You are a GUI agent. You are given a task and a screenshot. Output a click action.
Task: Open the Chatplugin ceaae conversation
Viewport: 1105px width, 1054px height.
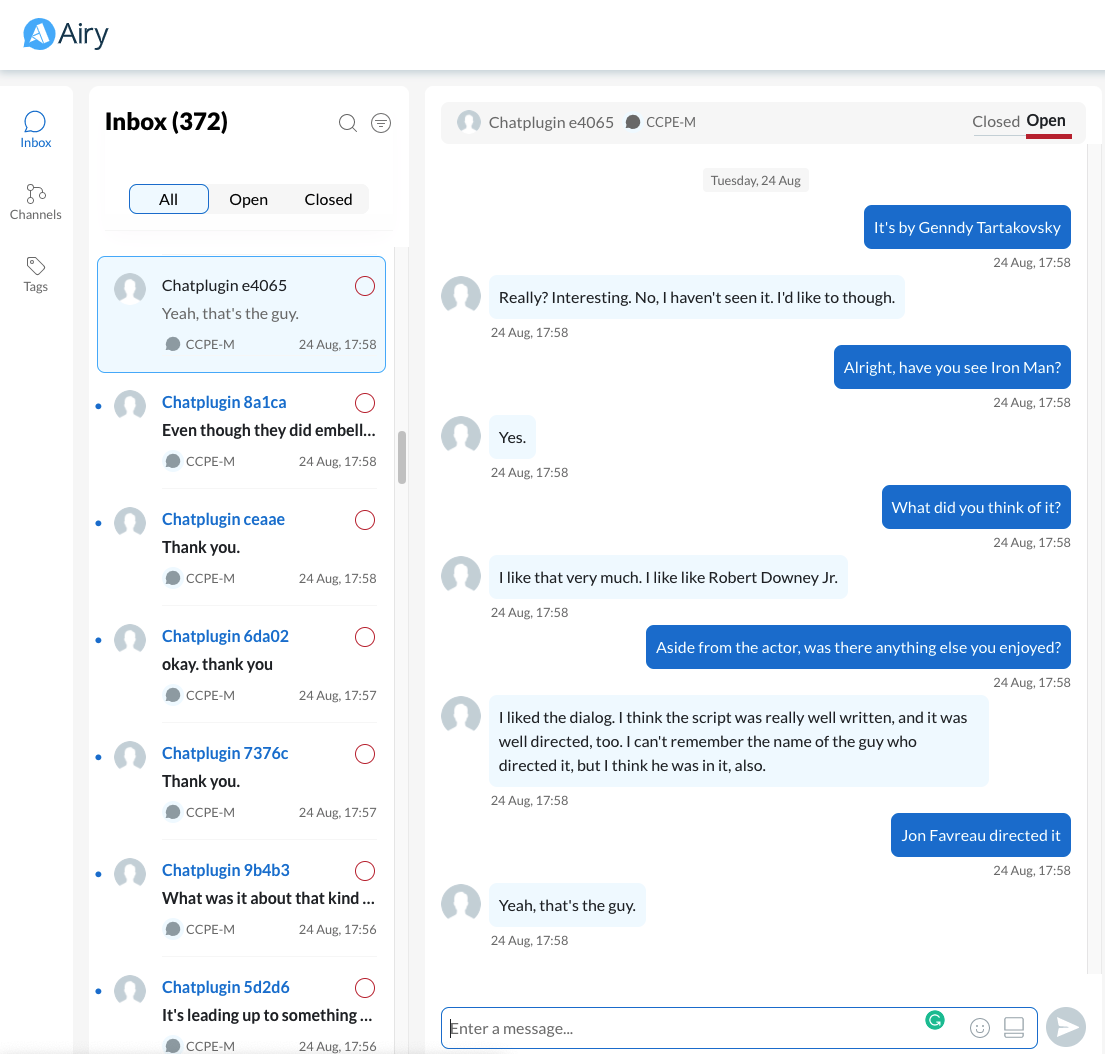click(x=240, y=547)
